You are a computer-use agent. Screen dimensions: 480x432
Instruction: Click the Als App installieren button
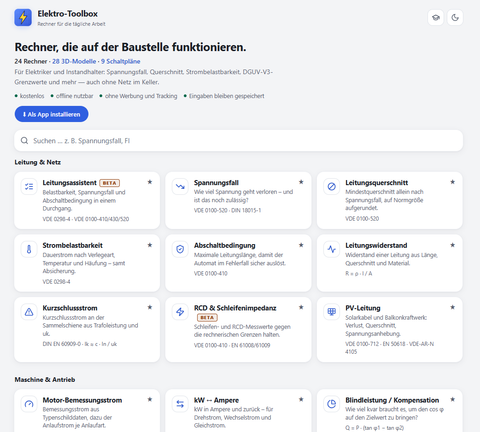click(x=51, y=114)
